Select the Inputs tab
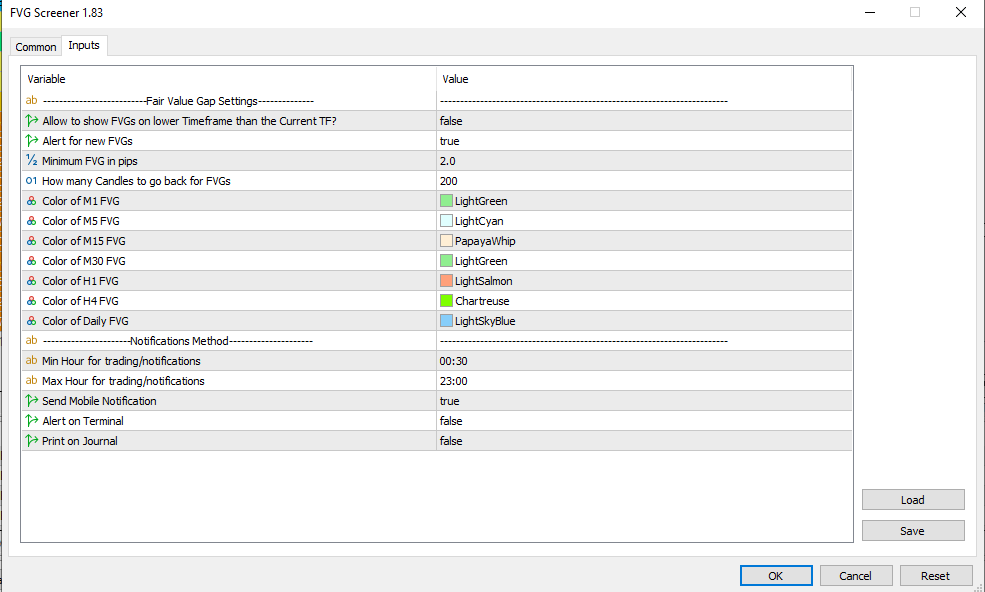The height and width of the screenshot is (592, 985). click(x=84, y=45)
